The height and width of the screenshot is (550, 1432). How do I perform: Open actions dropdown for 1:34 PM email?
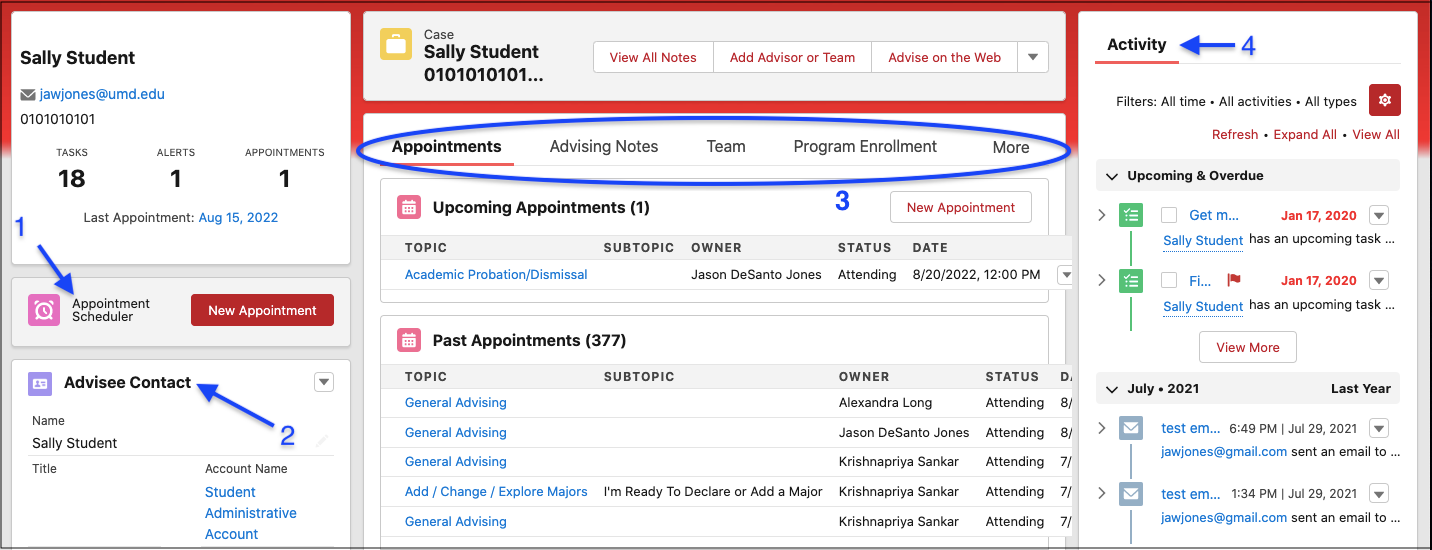[x=1379, y=494]
